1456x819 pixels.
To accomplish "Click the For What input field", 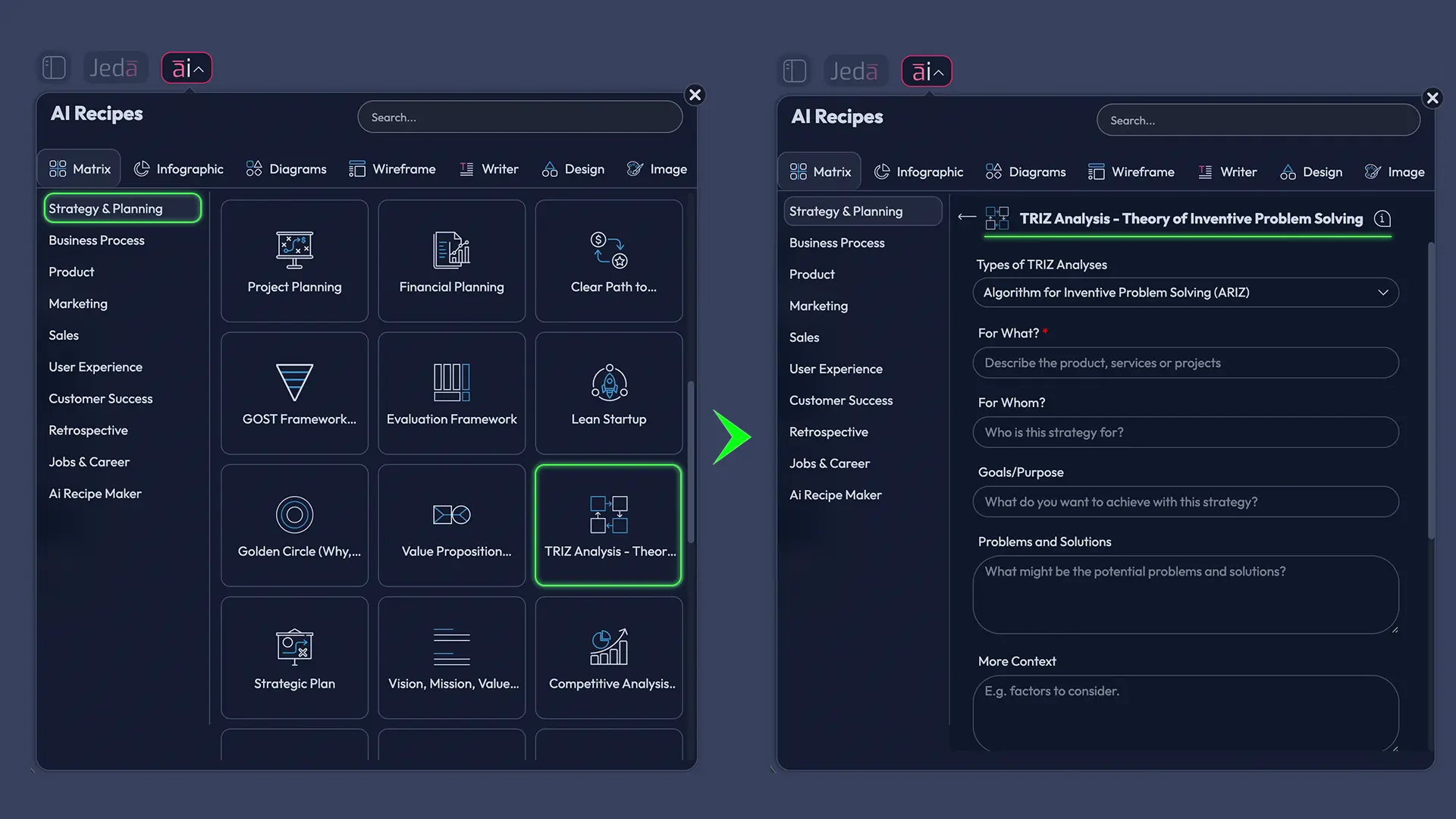I will point(1185,363).
